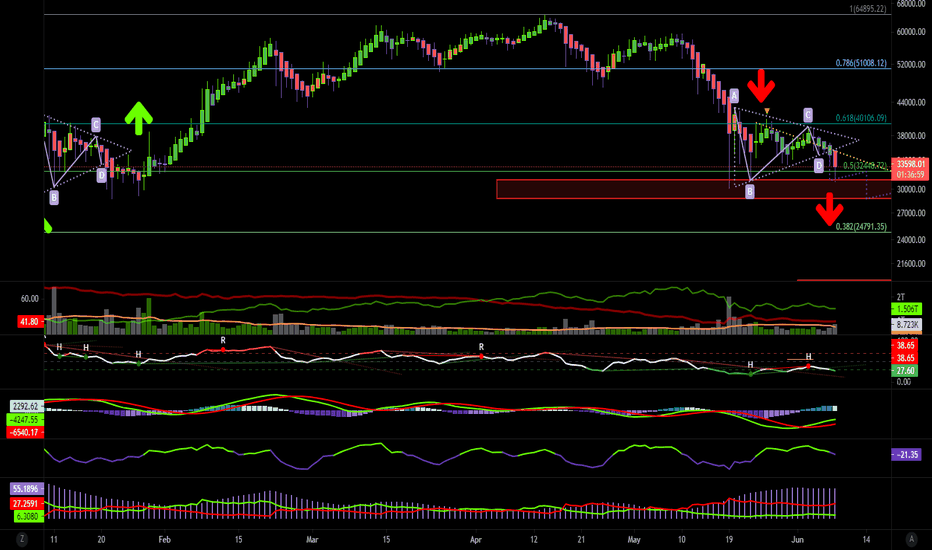This screenshot has height=550, width=932.
Task: Toggle auto scale with the A button
Action: coord(911,539)
